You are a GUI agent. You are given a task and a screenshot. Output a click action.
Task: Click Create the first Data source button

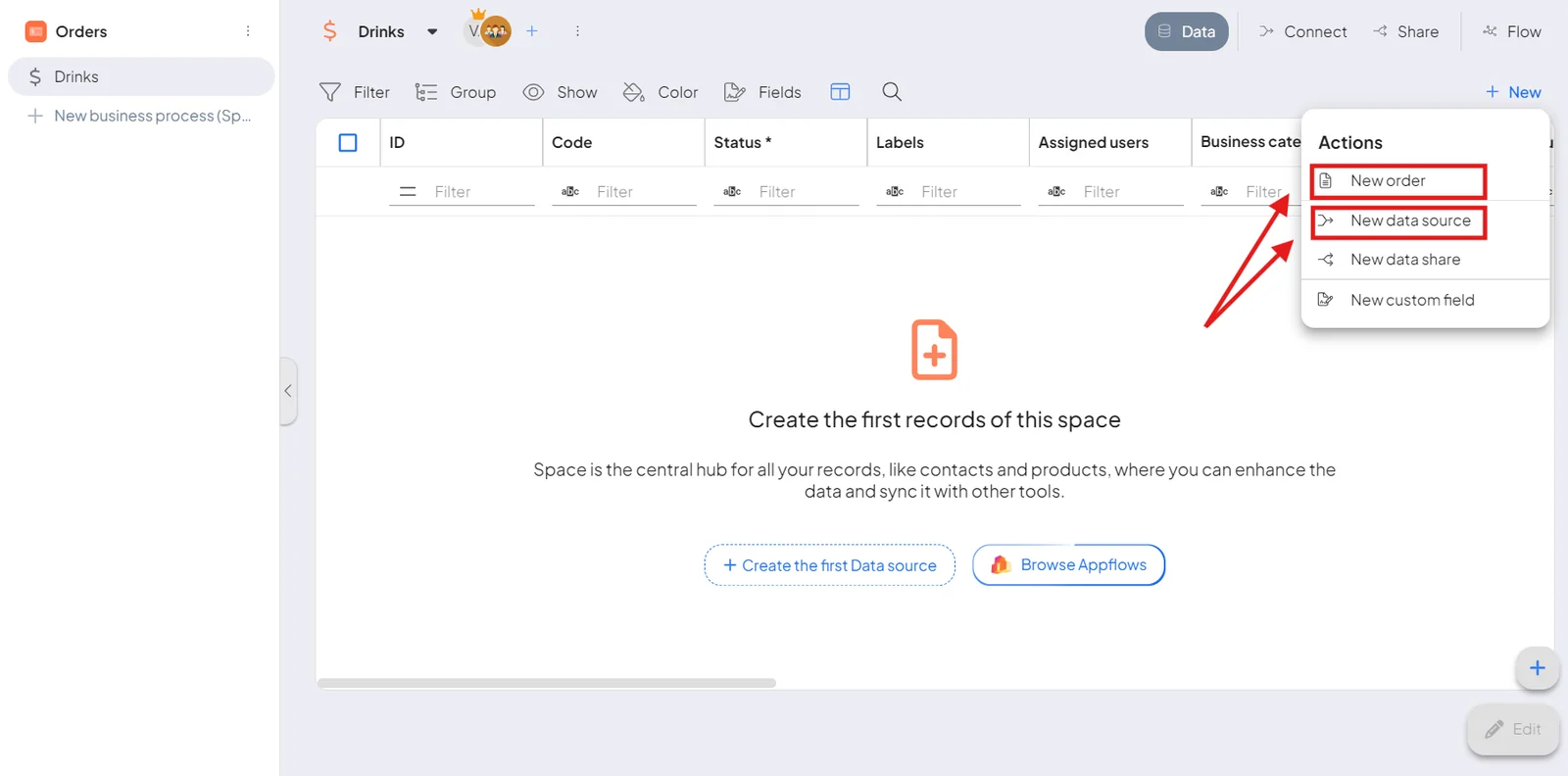tap(829, 565)
